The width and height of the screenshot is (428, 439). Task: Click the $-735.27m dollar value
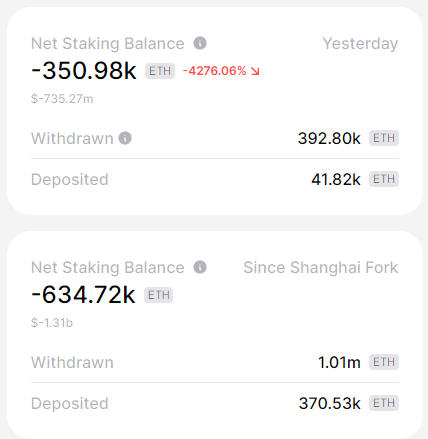coord(62,99)
